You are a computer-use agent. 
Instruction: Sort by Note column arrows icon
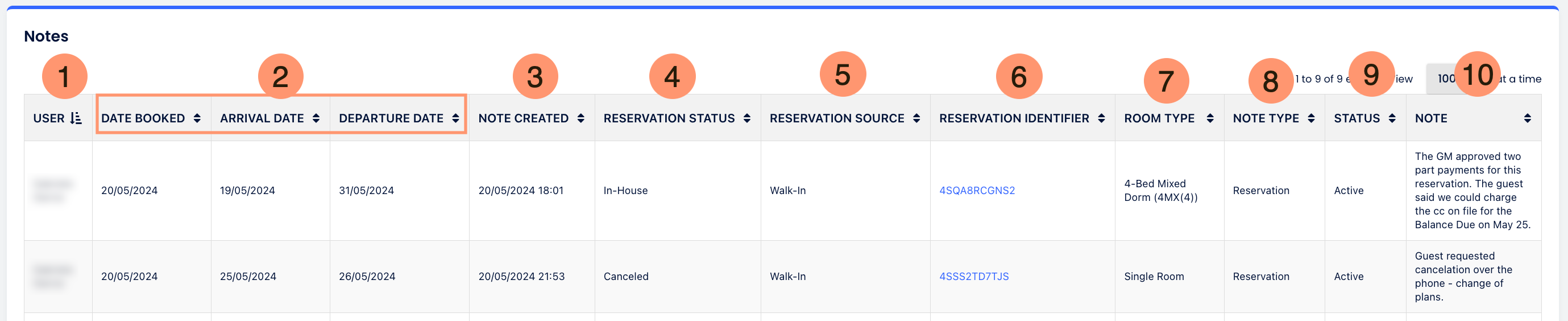1527,118
